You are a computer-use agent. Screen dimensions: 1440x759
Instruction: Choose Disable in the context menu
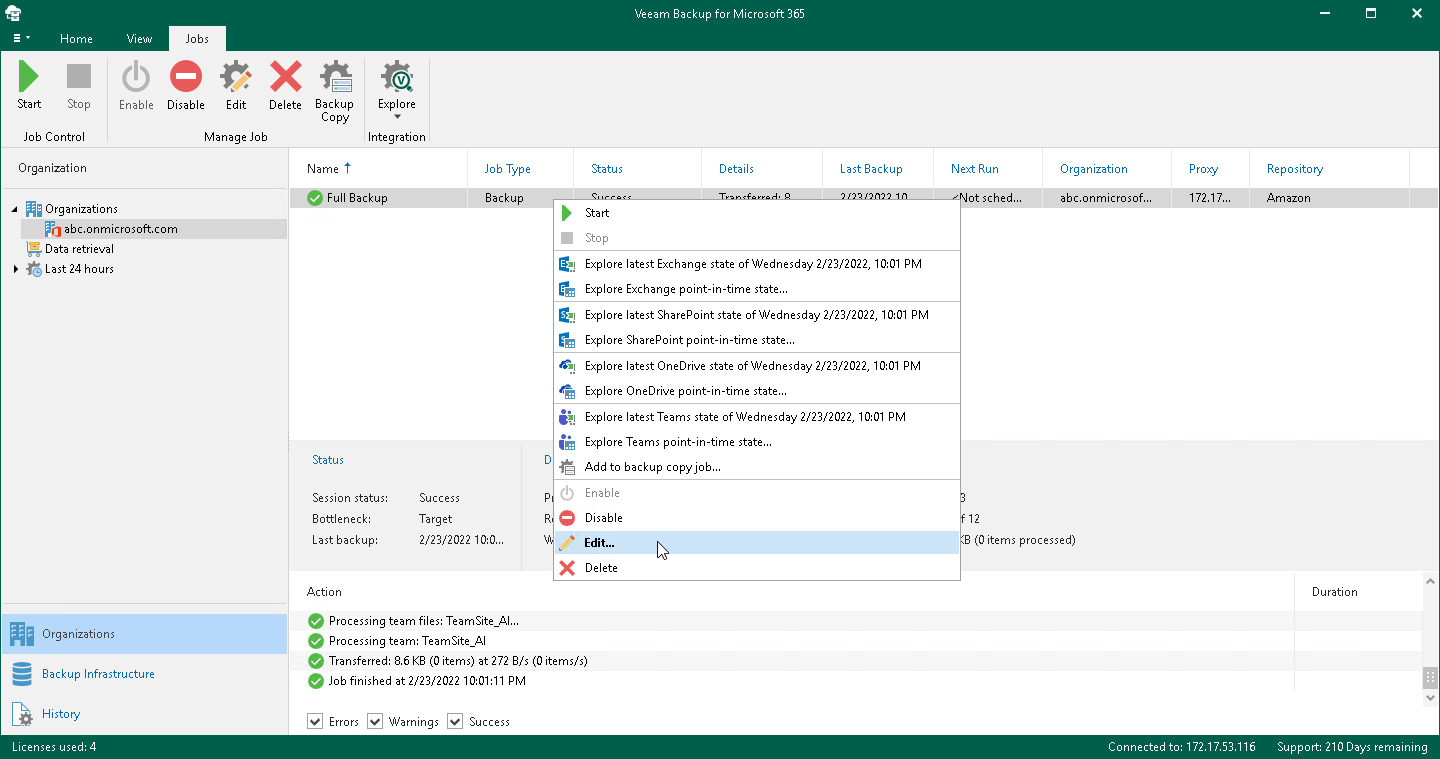pos(757,518)
